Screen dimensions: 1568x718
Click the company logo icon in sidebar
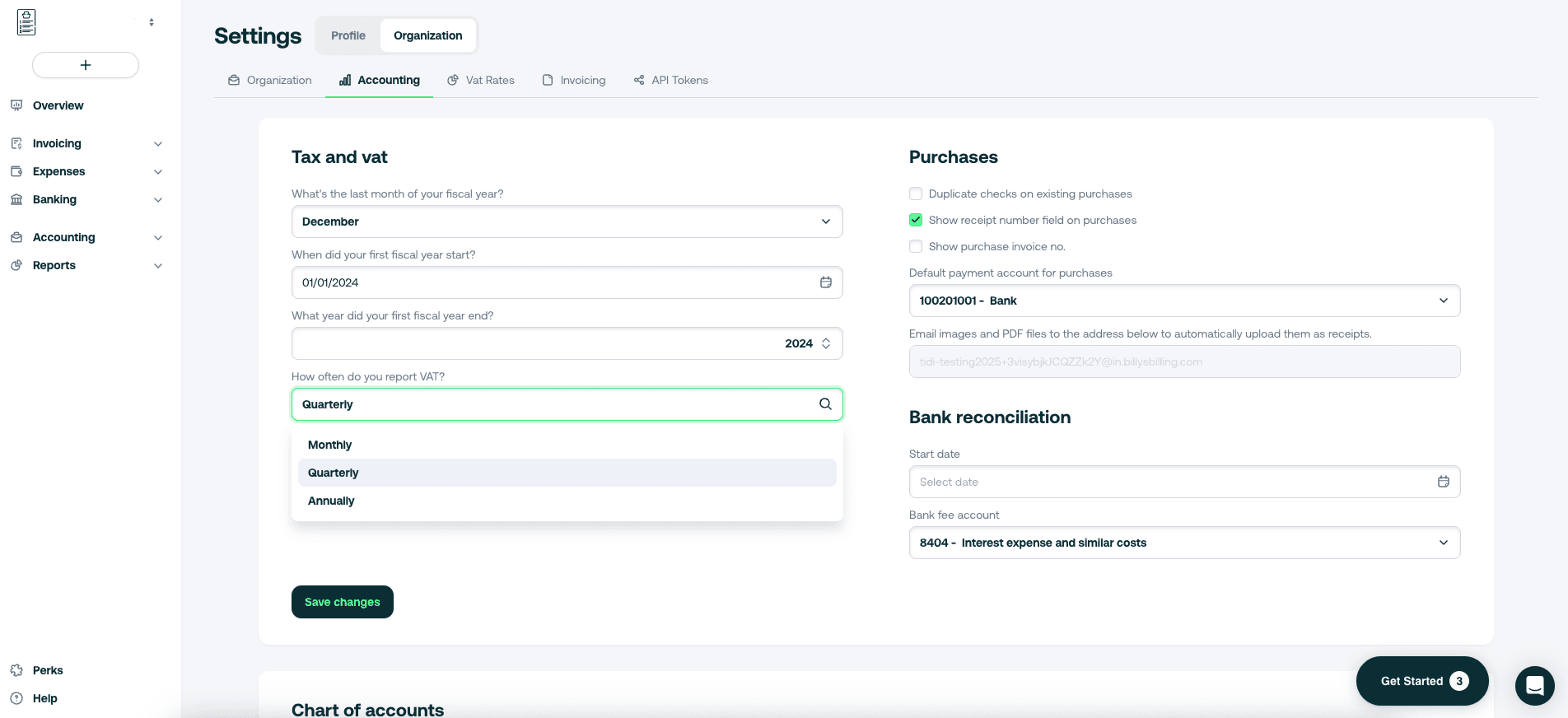pos(26,22)
